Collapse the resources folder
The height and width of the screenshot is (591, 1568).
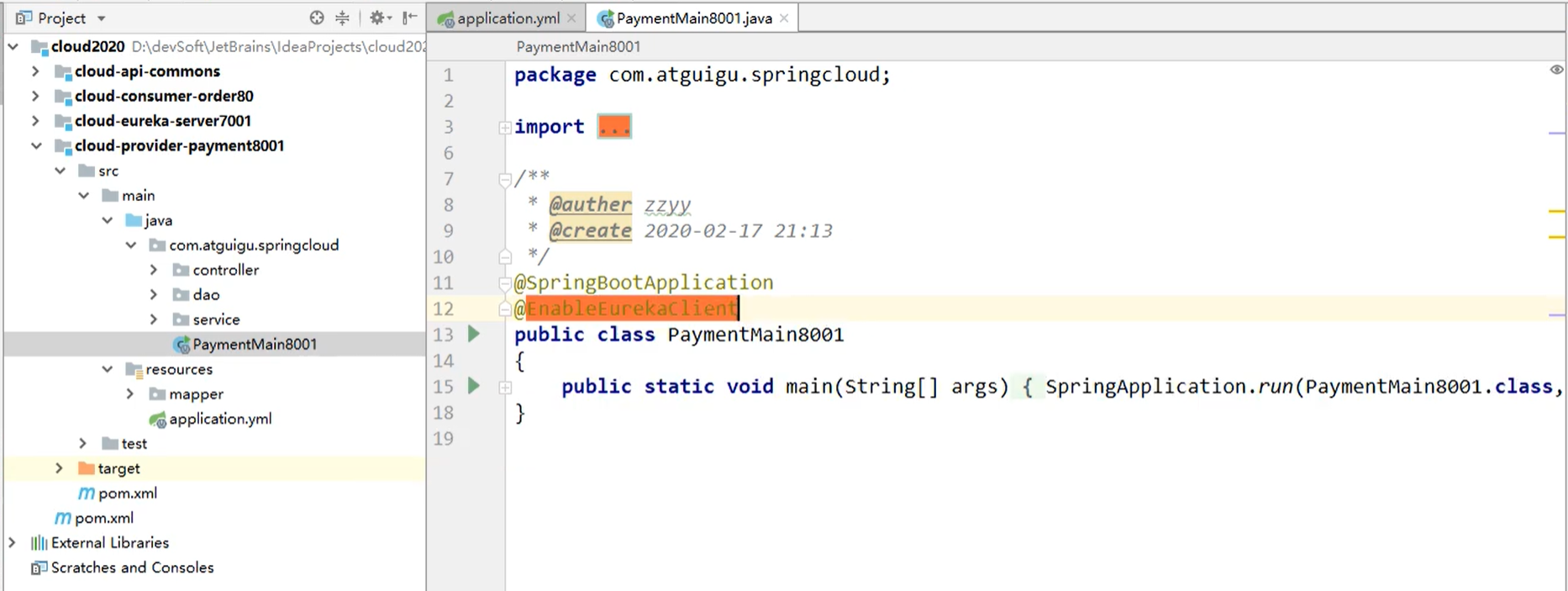pyautogui.click(x=107, y=369)
